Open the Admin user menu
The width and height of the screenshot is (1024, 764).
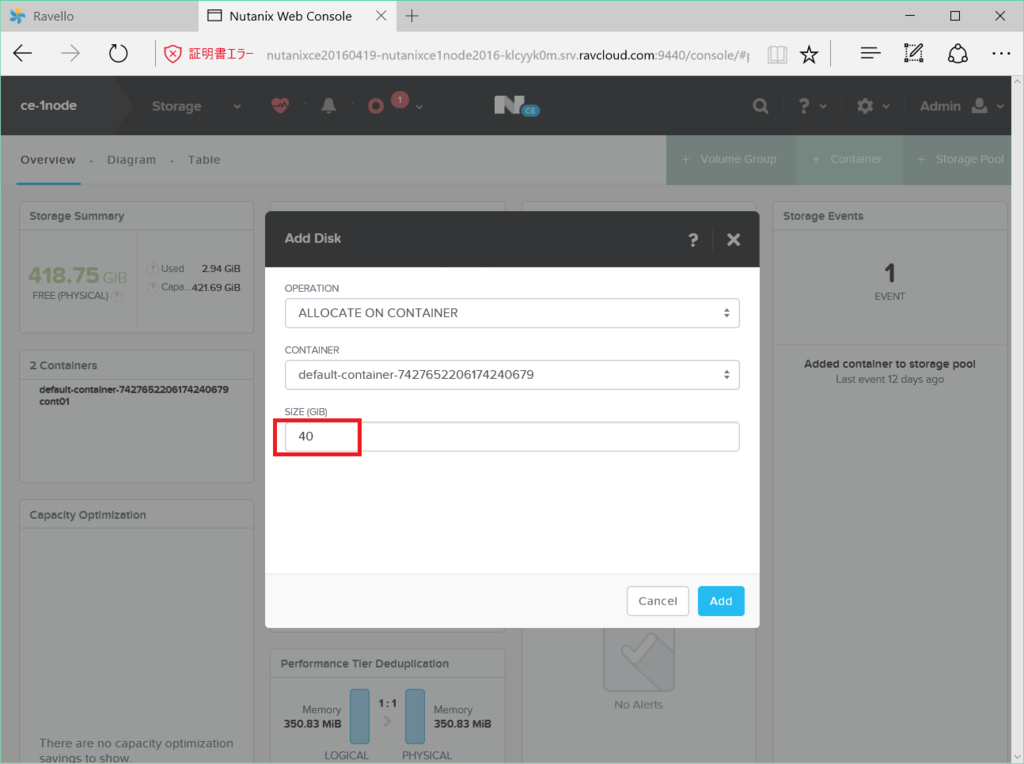pyautogui.click(x=961, y=106)
